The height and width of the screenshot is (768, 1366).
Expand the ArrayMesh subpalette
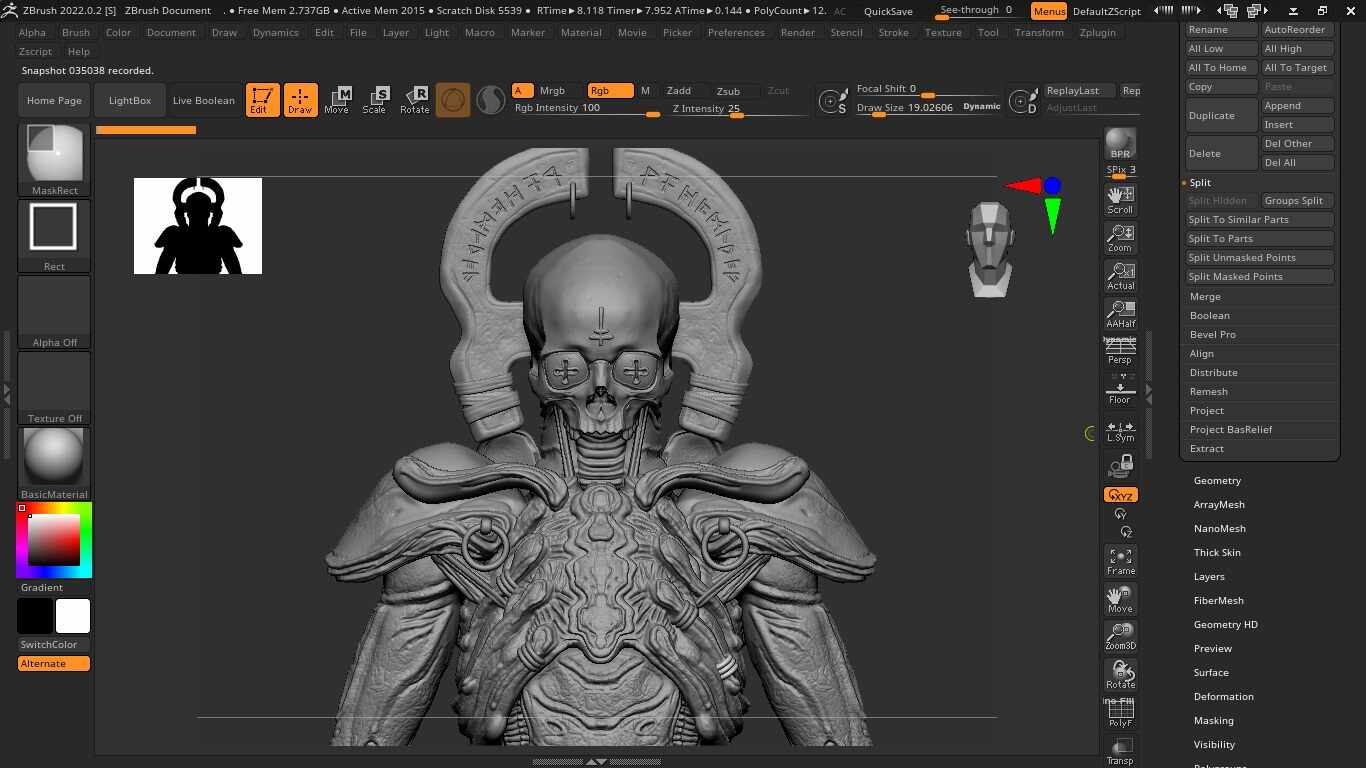click(1219, 505)
